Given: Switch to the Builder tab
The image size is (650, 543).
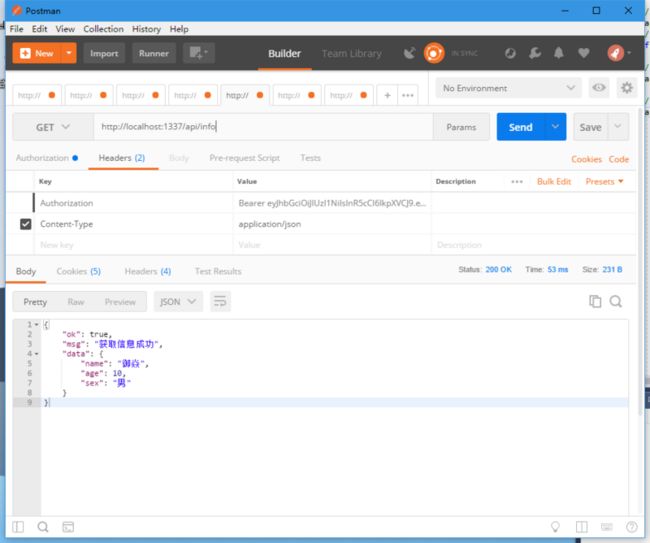Looking at the screenshot, I should click(284, 53).
